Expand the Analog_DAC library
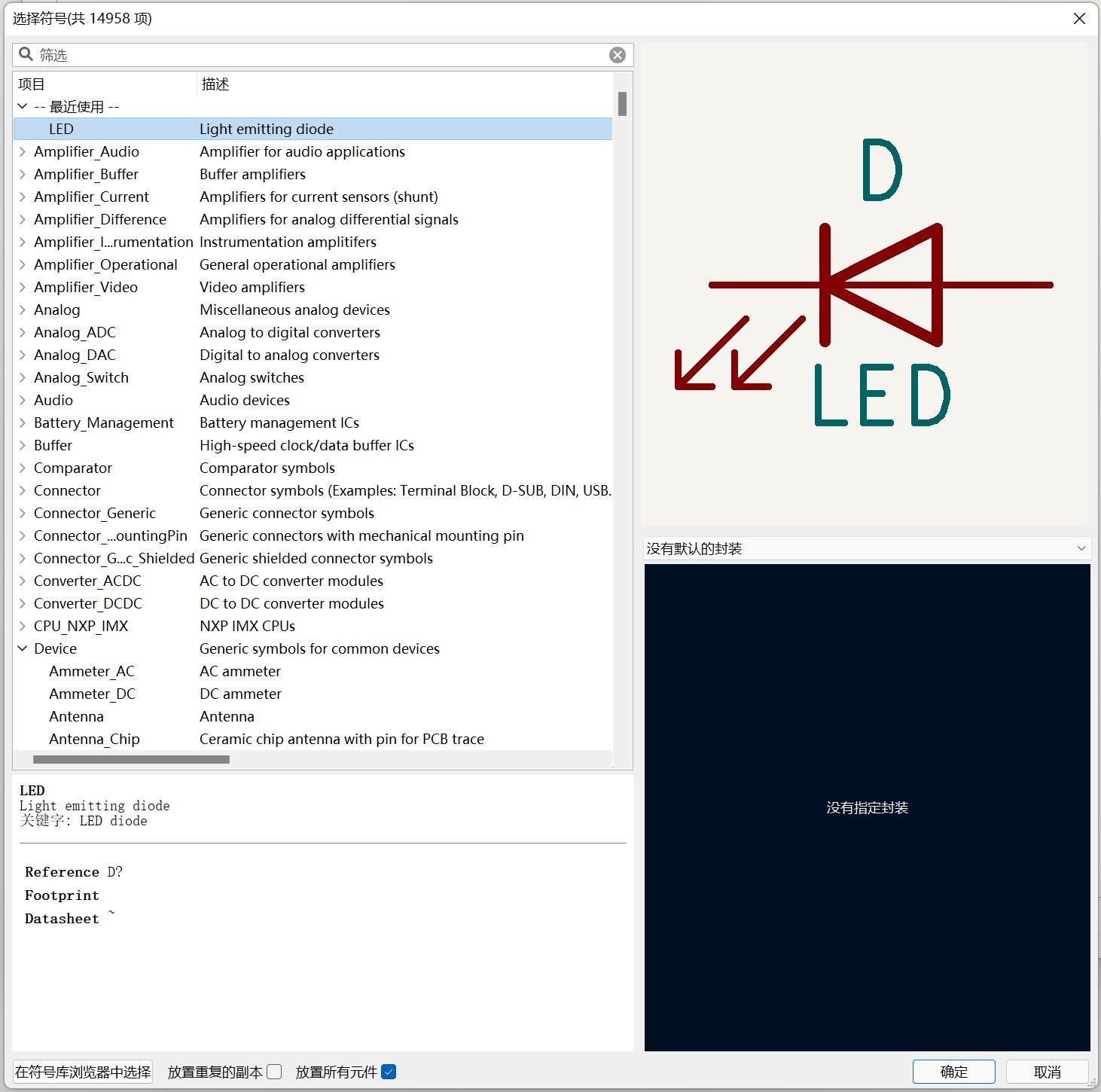Screen dimensions: 1101x1092 coord(23,355)
